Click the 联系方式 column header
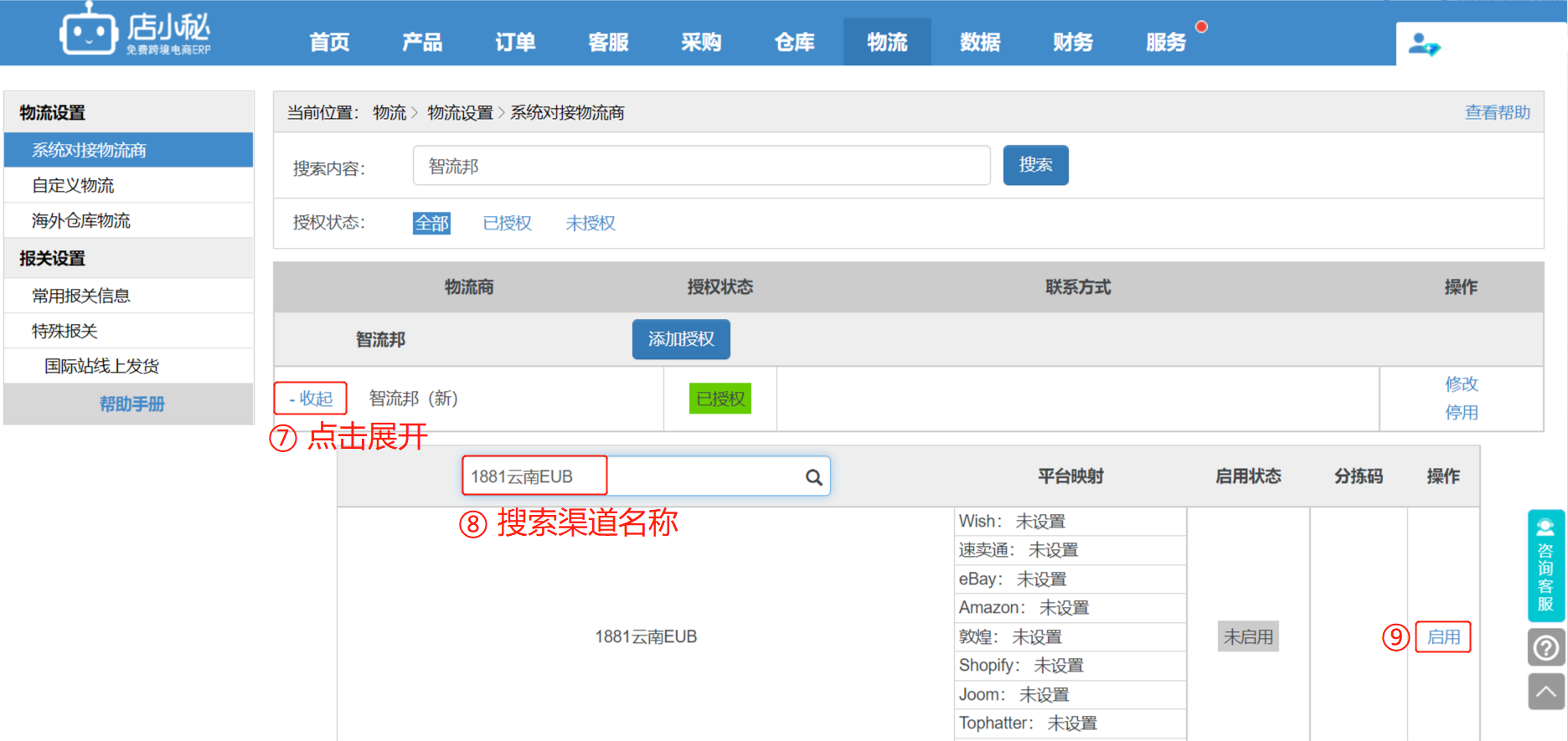Image resolution: width=1568 pixels, height=741 pixels. click(1078, 287)
